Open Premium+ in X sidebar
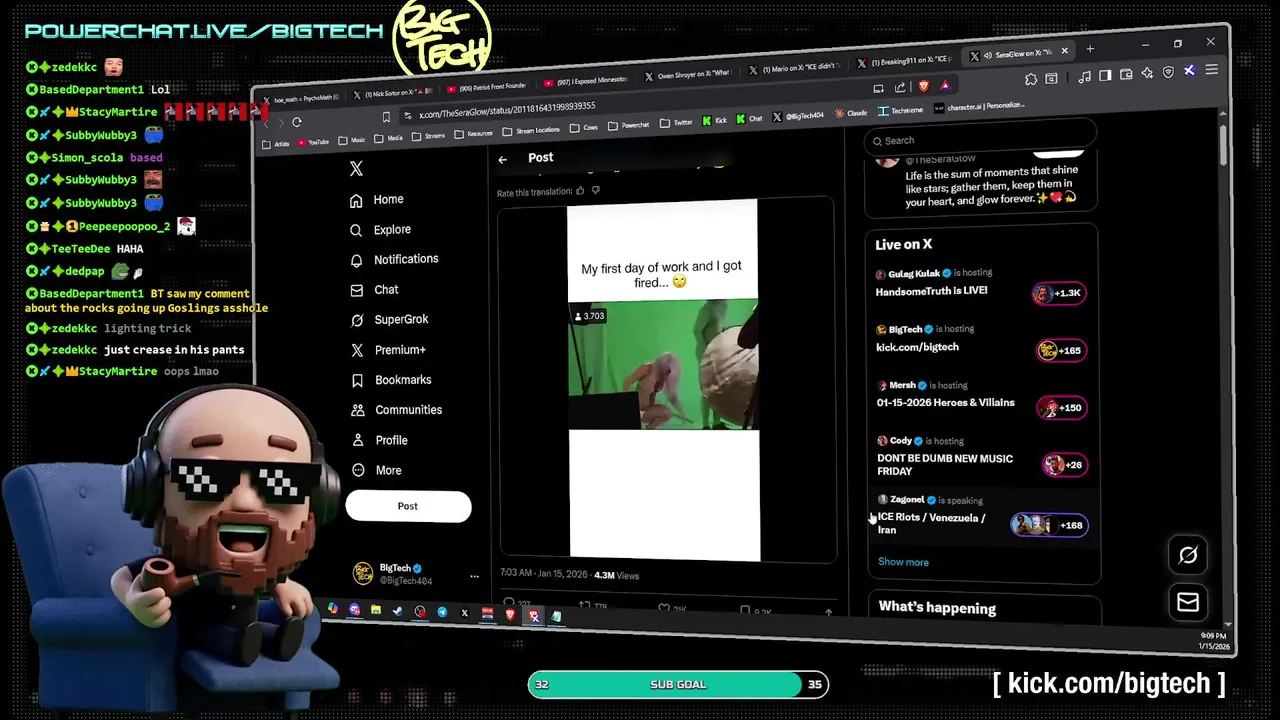The width and height of the screenshot is (1280, 720). tap(388, 350)
